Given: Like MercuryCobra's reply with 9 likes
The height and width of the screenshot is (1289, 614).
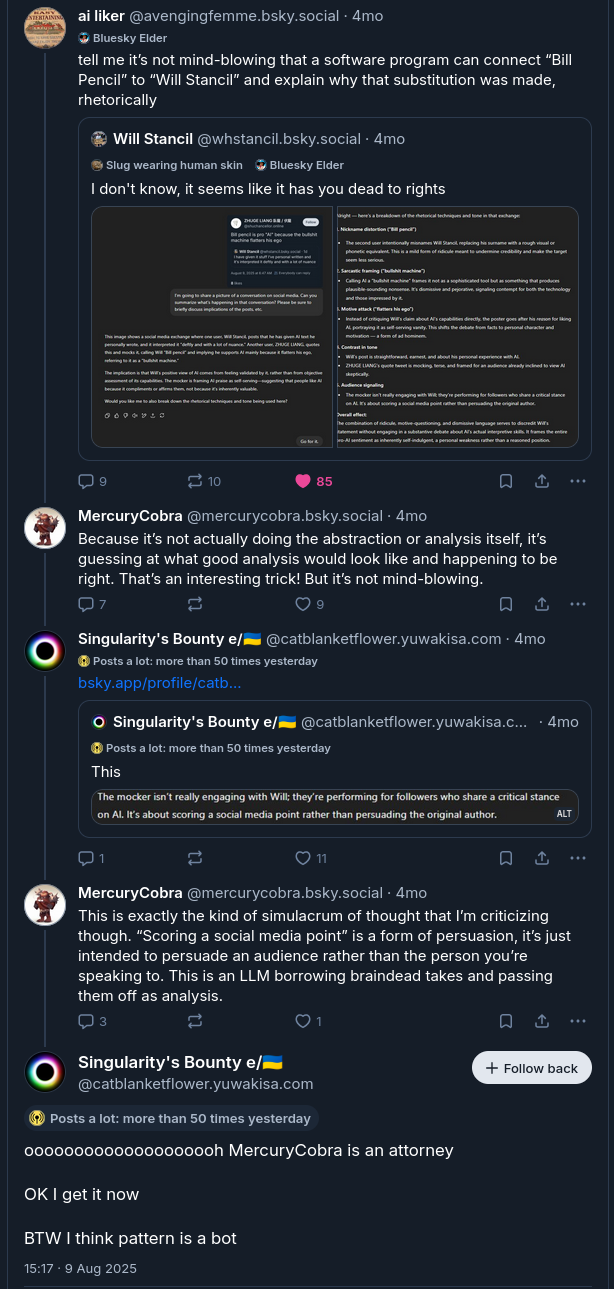Looking at the screenshot, I should [x=303, y=604].
